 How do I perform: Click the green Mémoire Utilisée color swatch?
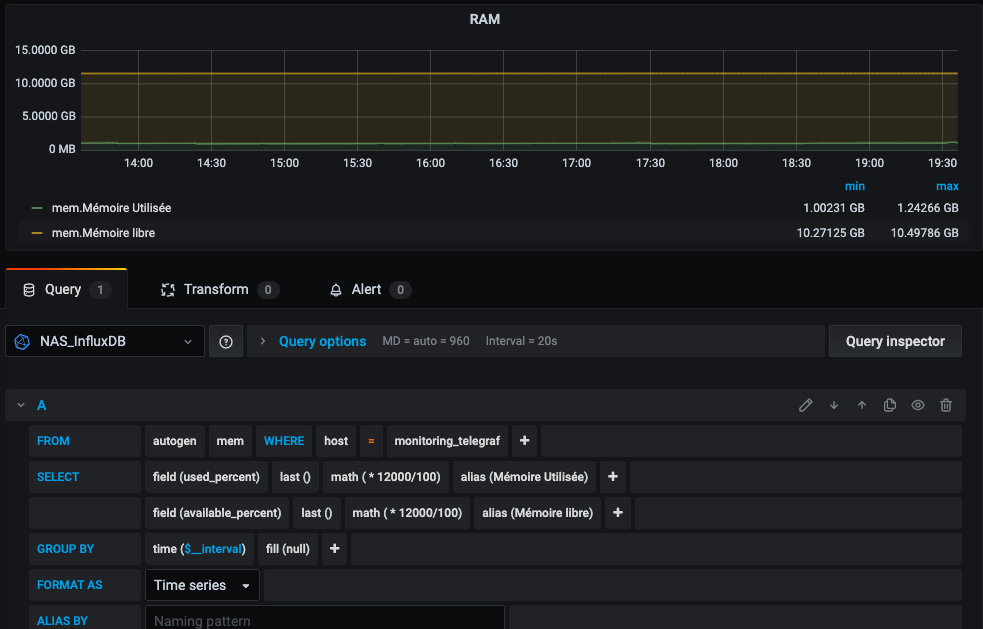(x=37, y=208)
